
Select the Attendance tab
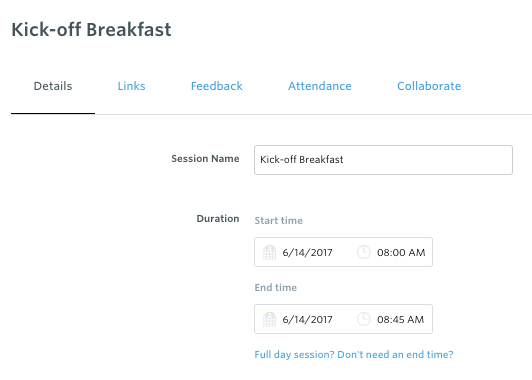[x=320, y=86]
